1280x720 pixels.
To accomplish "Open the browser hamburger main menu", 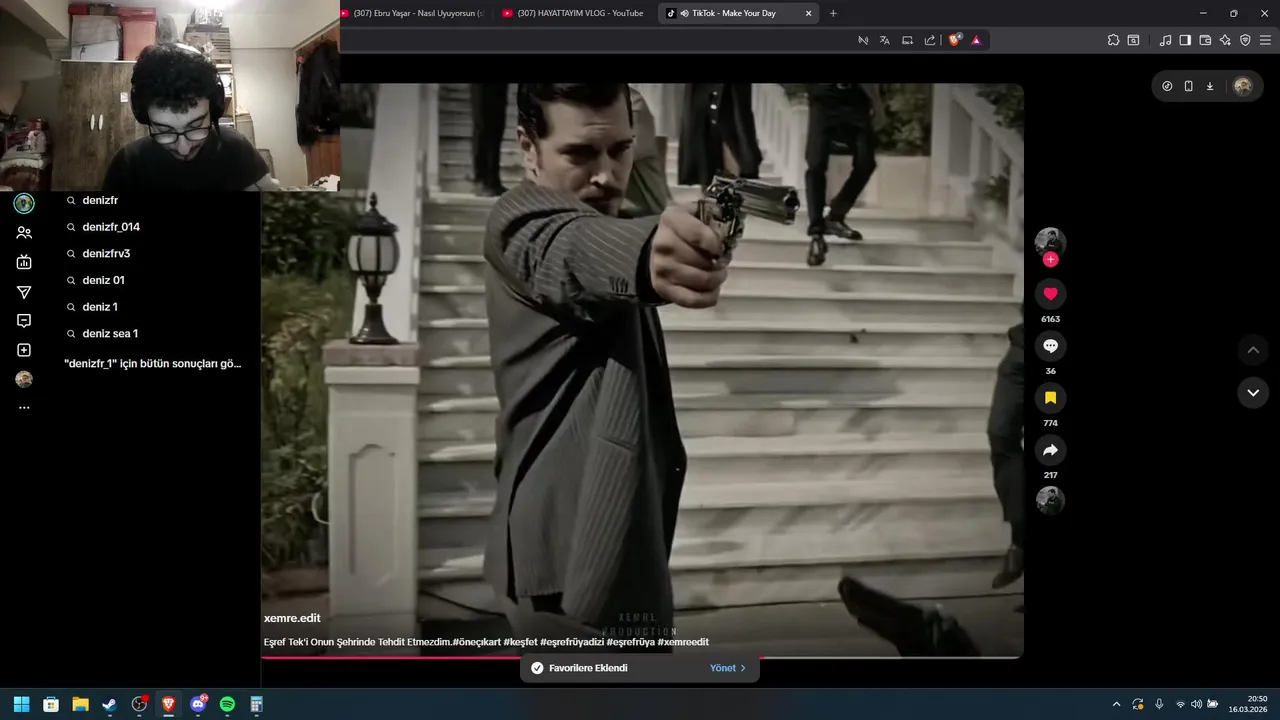I will (1265, 40).
